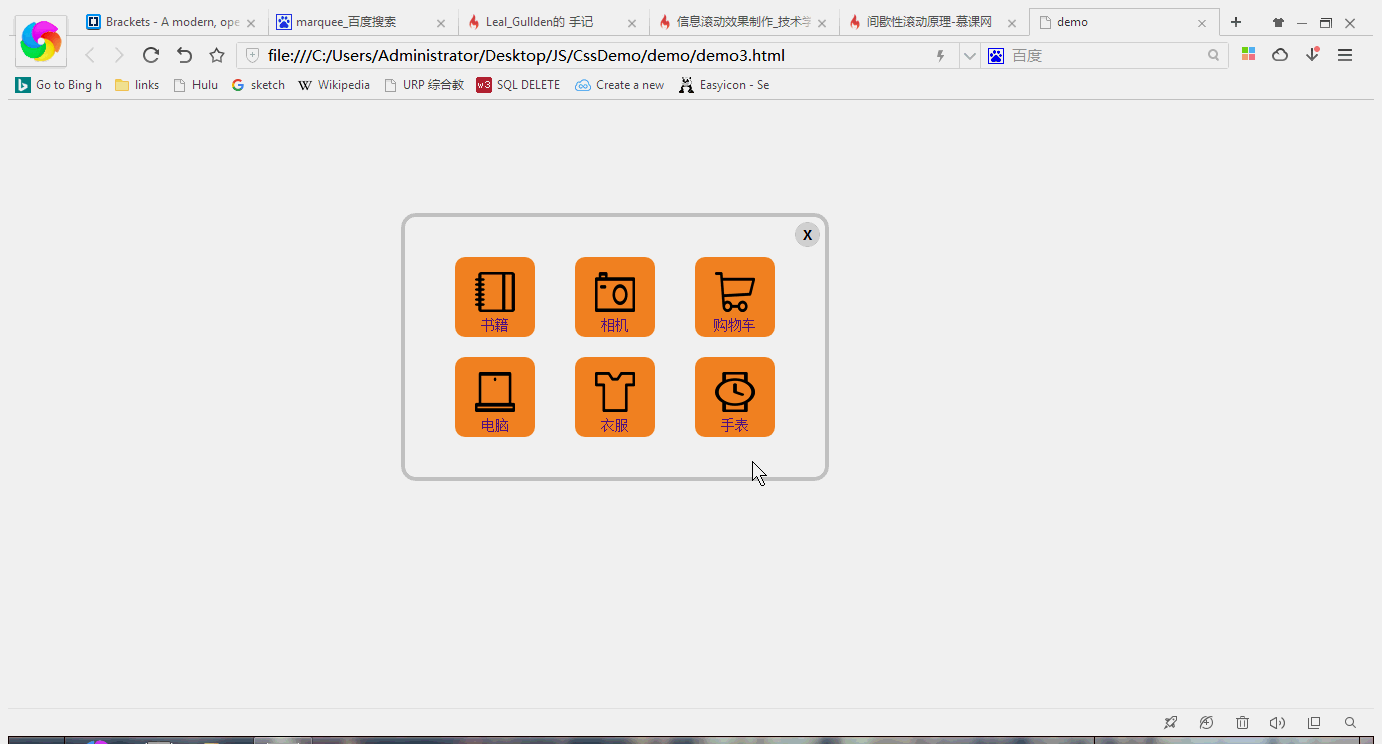Image resolution: width=1382 pixels, height=744 pixels.
Task: Open the 手表 watch icon
Action: (x=734, y=397)
